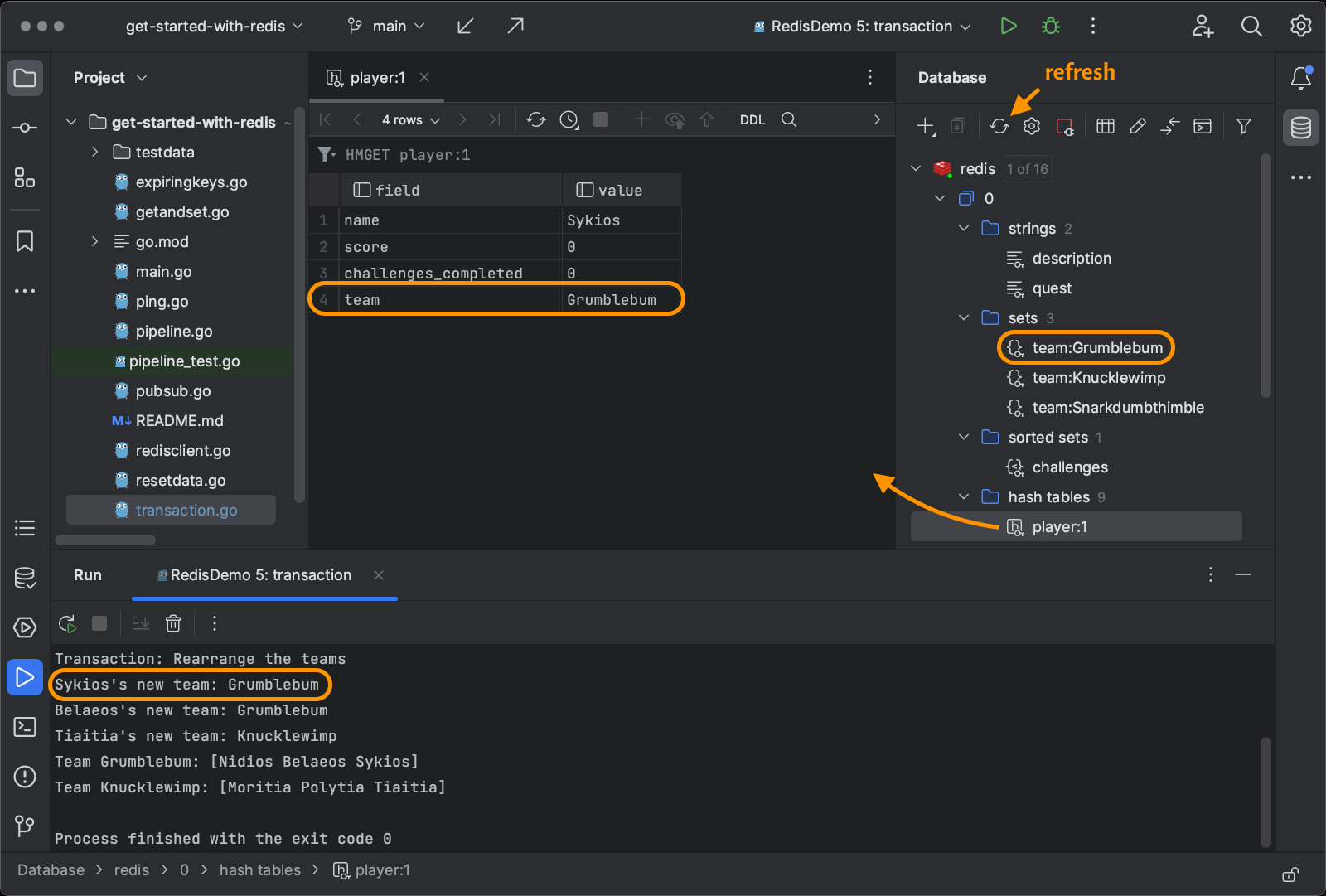
Task: Click the DDL button in the editor toolbar
Action: coord(752,120)
